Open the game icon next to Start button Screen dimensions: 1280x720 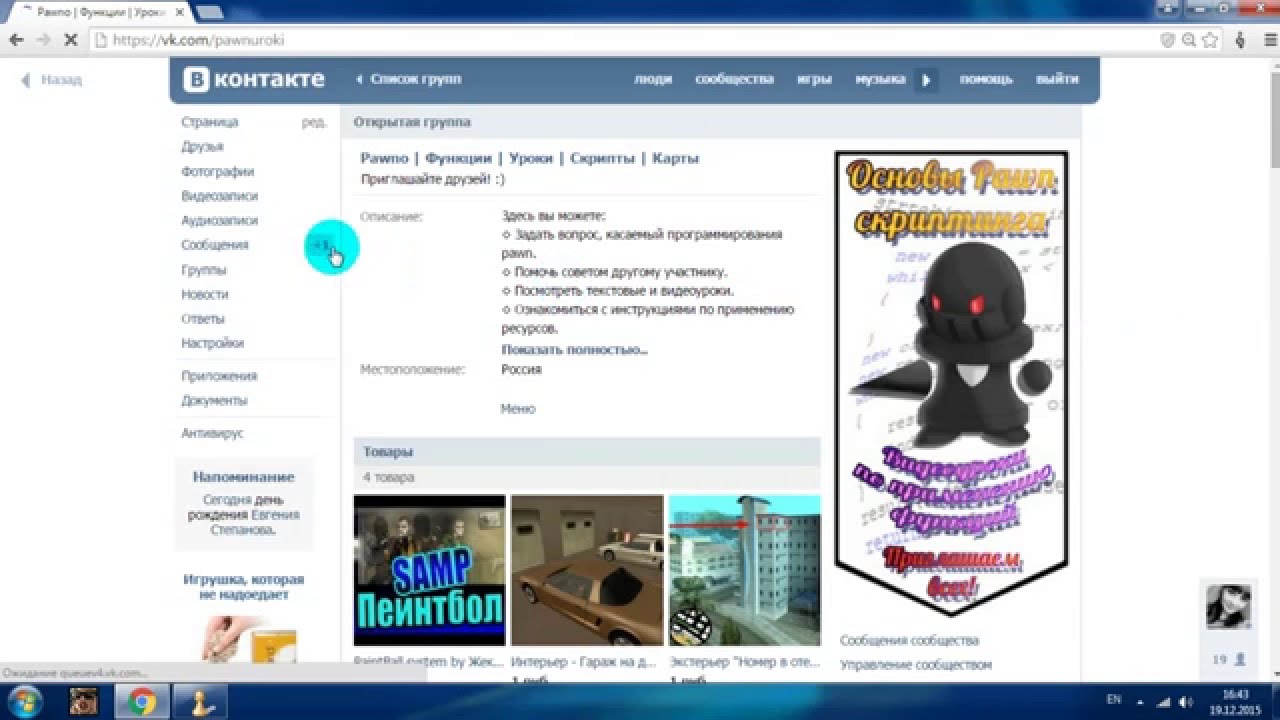pos(83,701)
